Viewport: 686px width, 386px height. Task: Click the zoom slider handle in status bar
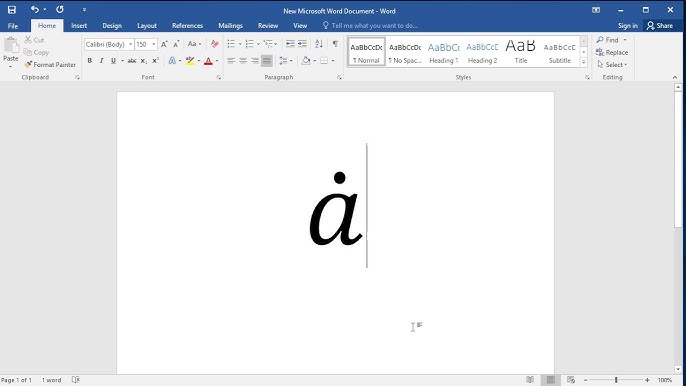pos(616,380)
